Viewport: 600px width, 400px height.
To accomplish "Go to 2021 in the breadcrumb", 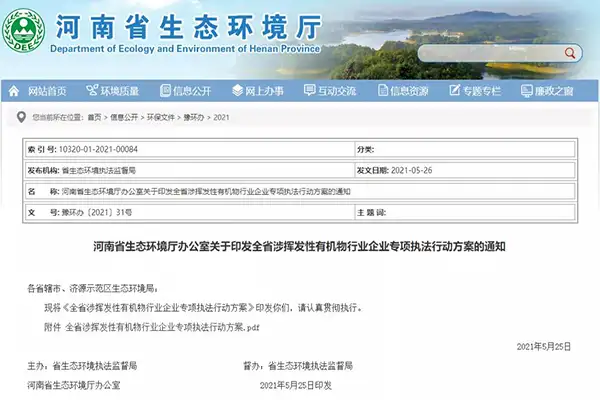I will (x=221, y=118).
